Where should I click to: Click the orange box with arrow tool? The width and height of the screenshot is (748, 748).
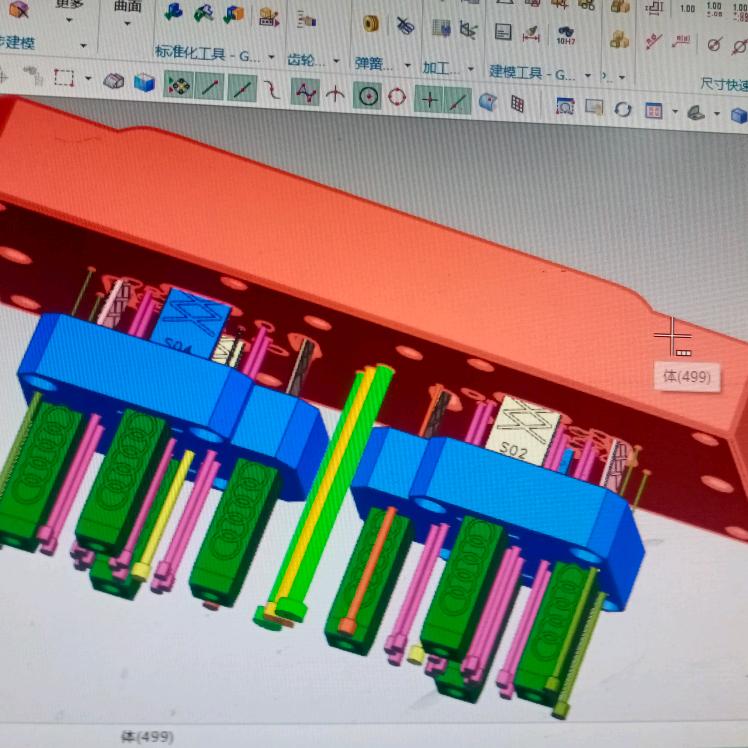tap(268, 18)
